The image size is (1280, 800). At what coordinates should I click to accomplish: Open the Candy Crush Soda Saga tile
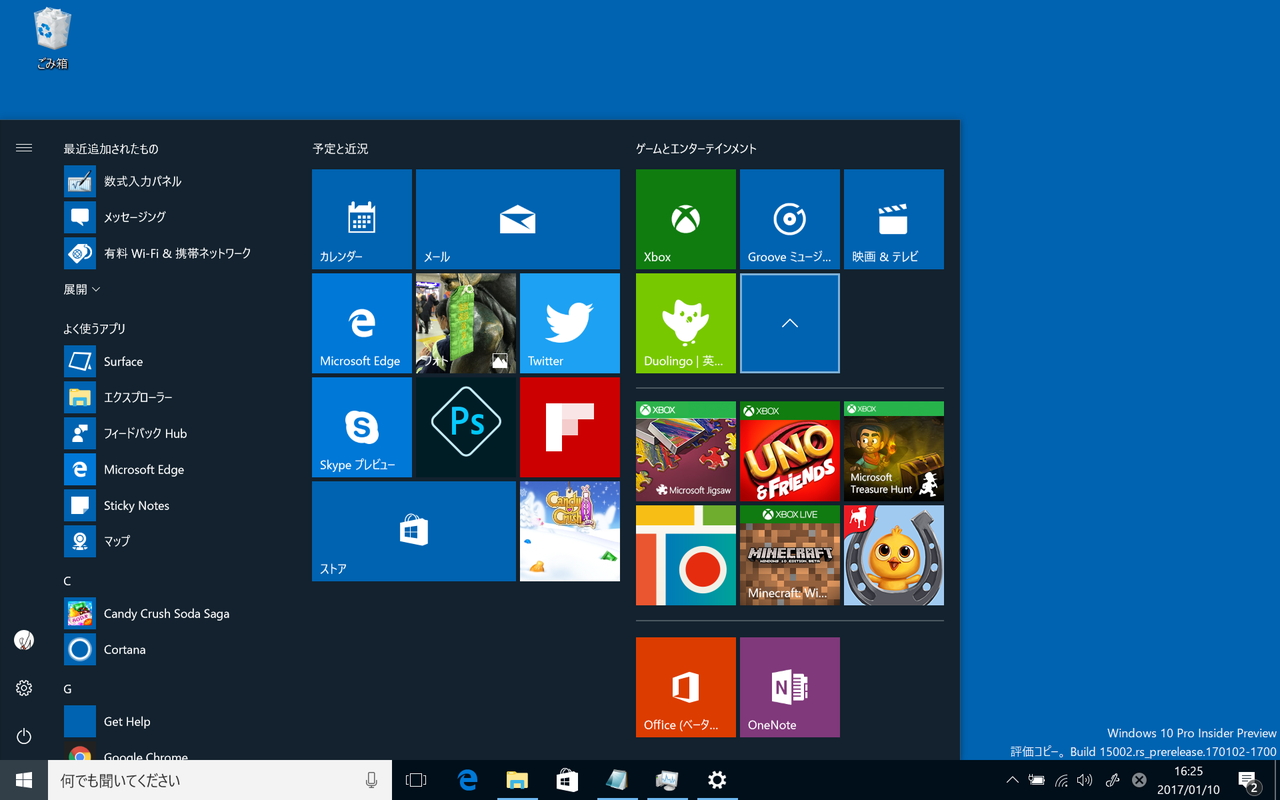coord(570,531)
